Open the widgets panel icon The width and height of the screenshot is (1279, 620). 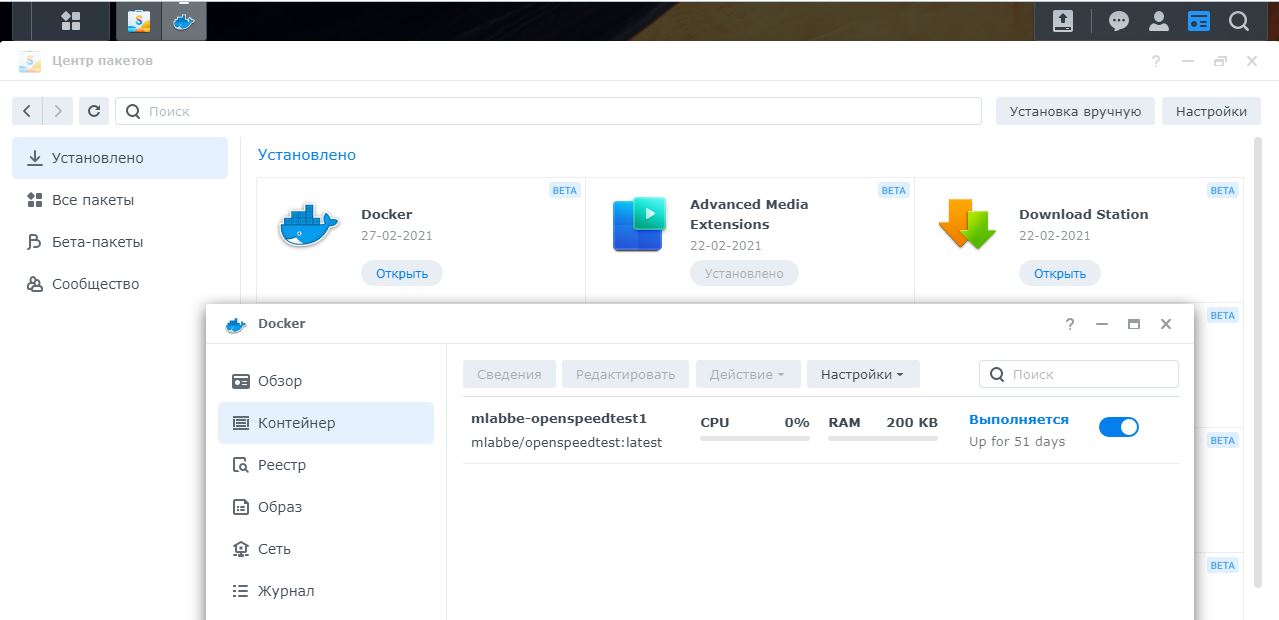click(1199, 21)
